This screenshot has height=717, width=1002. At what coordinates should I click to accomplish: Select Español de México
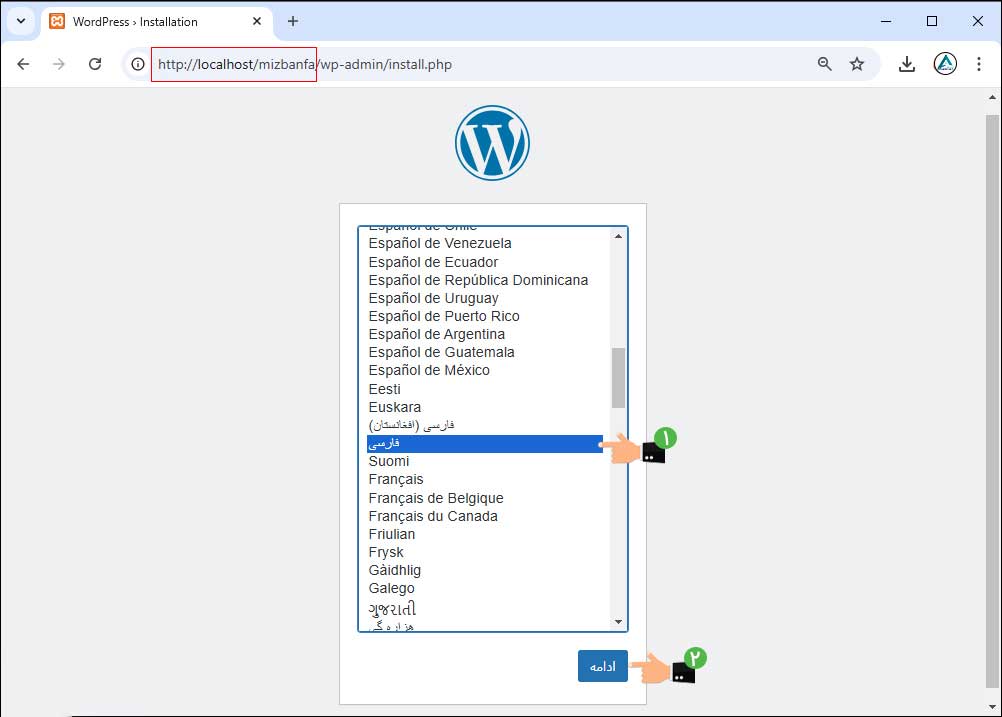pyautogui.click(x=484, y=370)
